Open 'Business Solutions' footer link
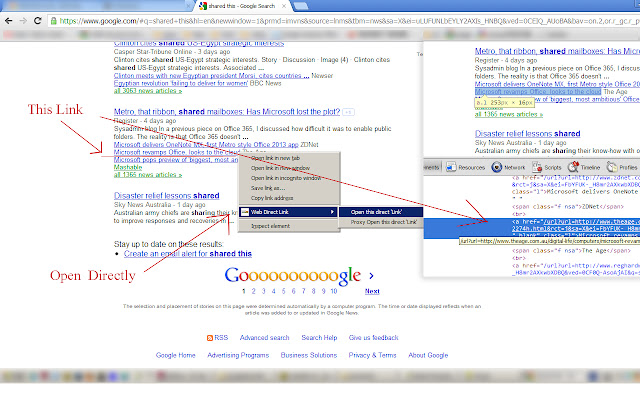 pos(309,356)
